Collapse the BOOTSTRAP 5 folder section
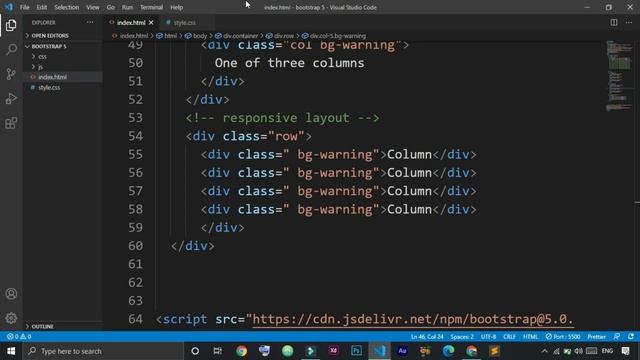Viewport: 640px width, 360px height. point(62,46)
